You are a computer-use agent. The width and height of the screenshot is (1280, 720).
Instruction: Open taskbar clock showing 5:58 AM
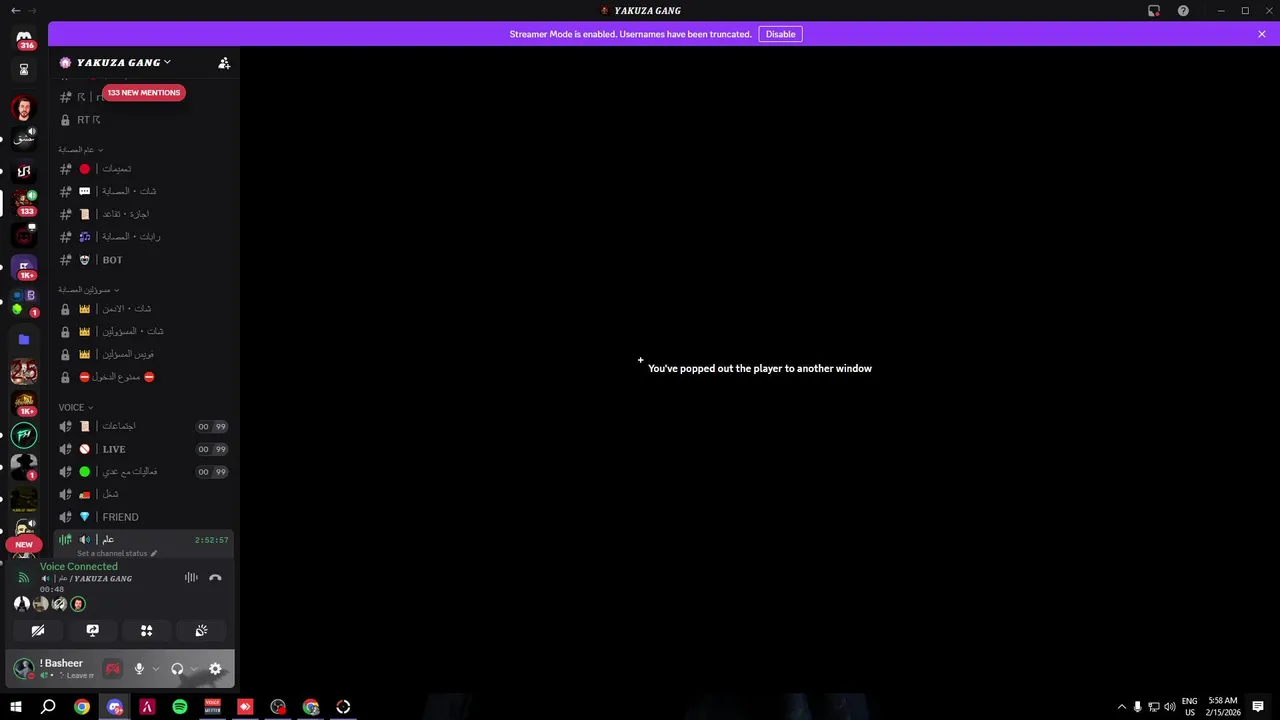click(x=1222, y=707)
